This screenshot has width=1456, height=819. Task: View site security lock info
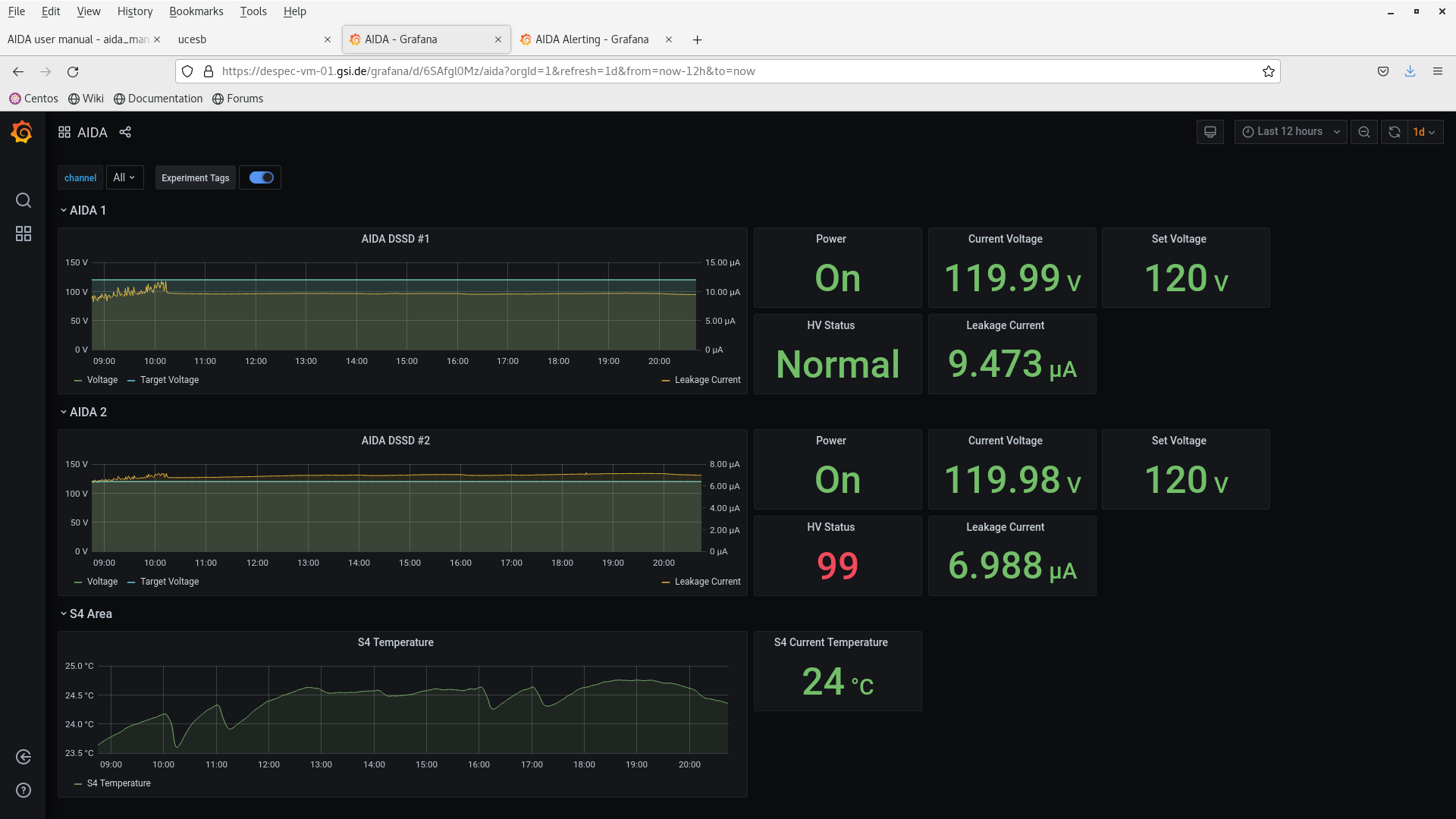(209, 71)
